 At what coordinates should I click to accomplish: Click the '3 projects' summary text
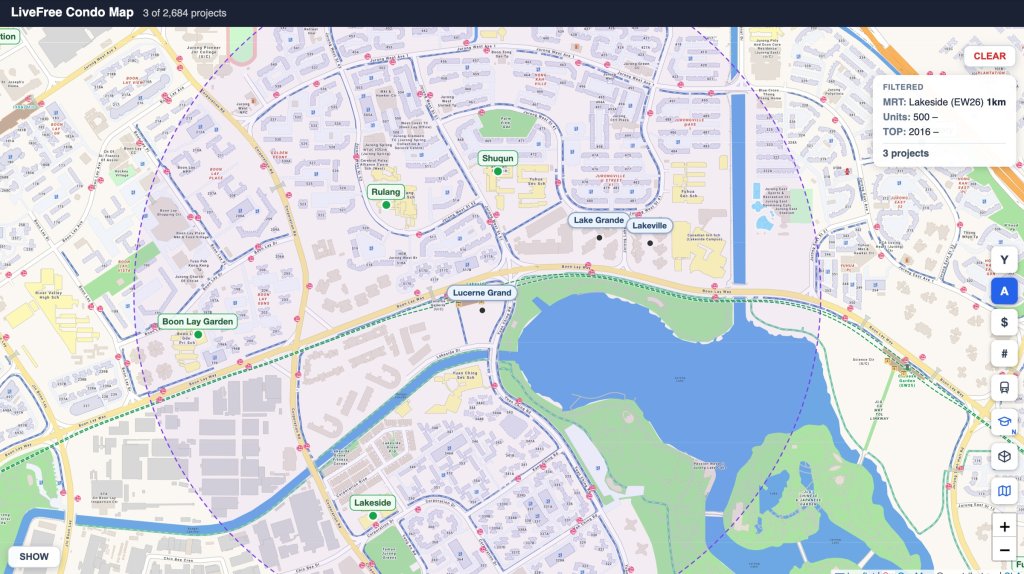pyautogui.click(x=906, y=153)
